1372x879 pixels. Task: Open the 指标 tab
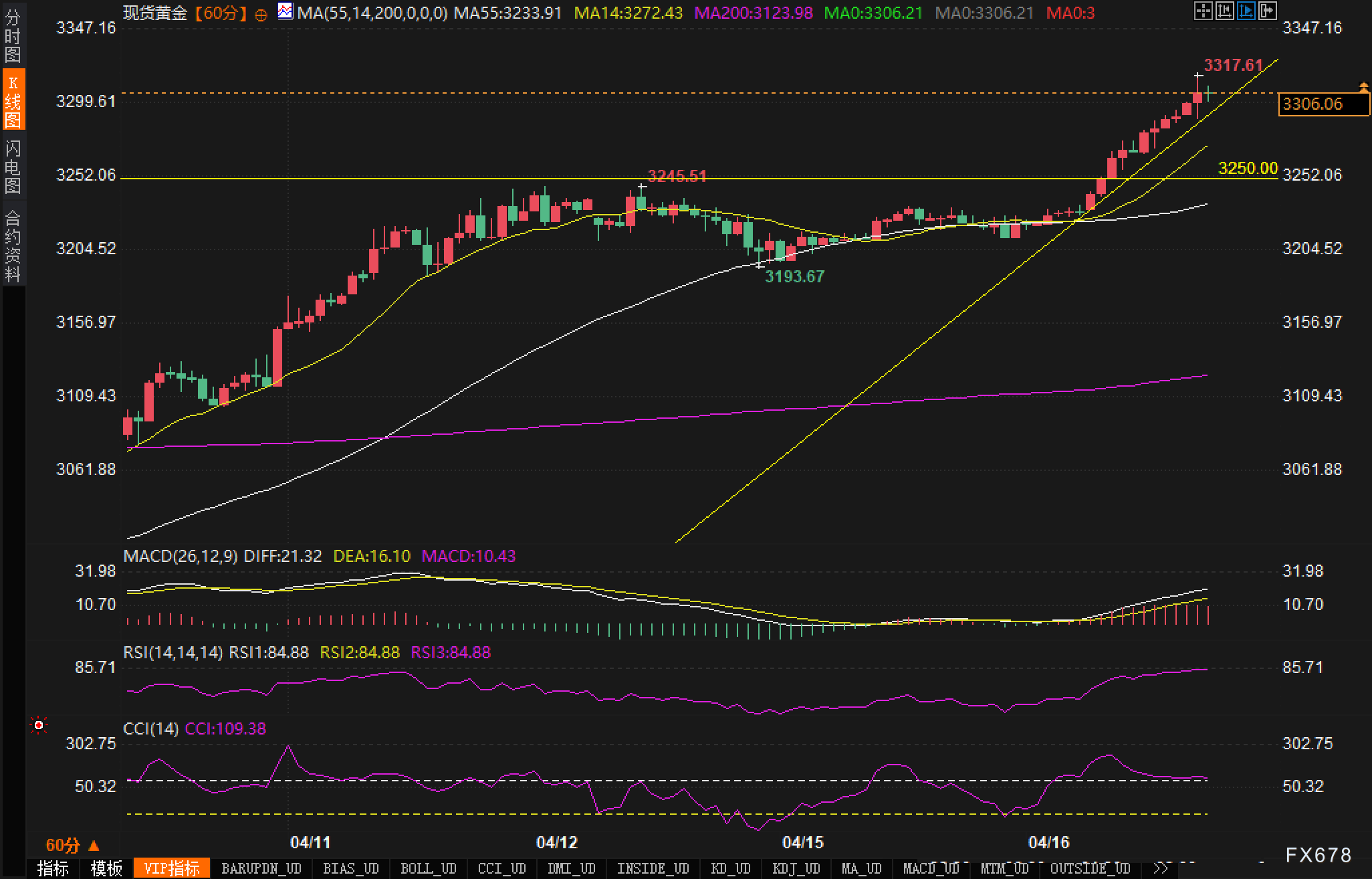pyautogui.click(x=53, y=868)
